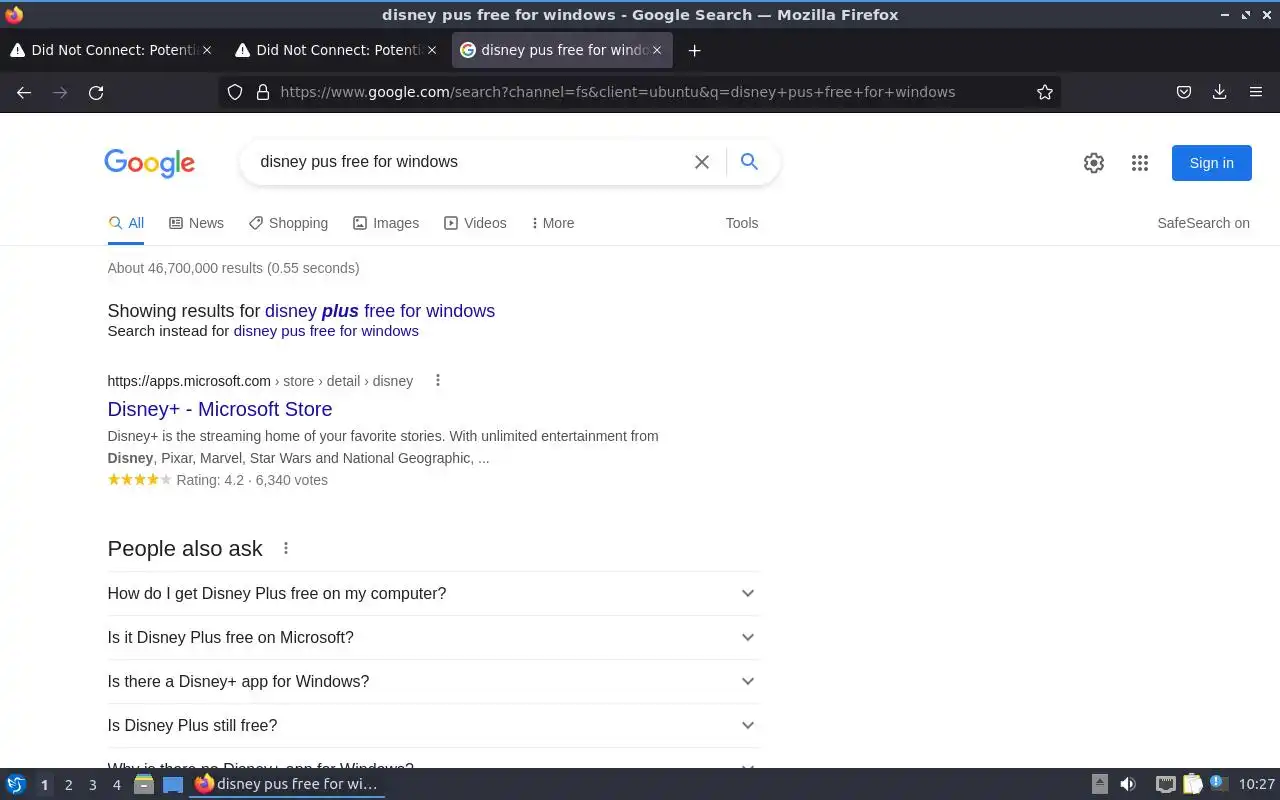The width and height of the screenshot is (1280, 800).
Task: Click the 10:27 clock in the tray
Action: [x=1256, y=784]
